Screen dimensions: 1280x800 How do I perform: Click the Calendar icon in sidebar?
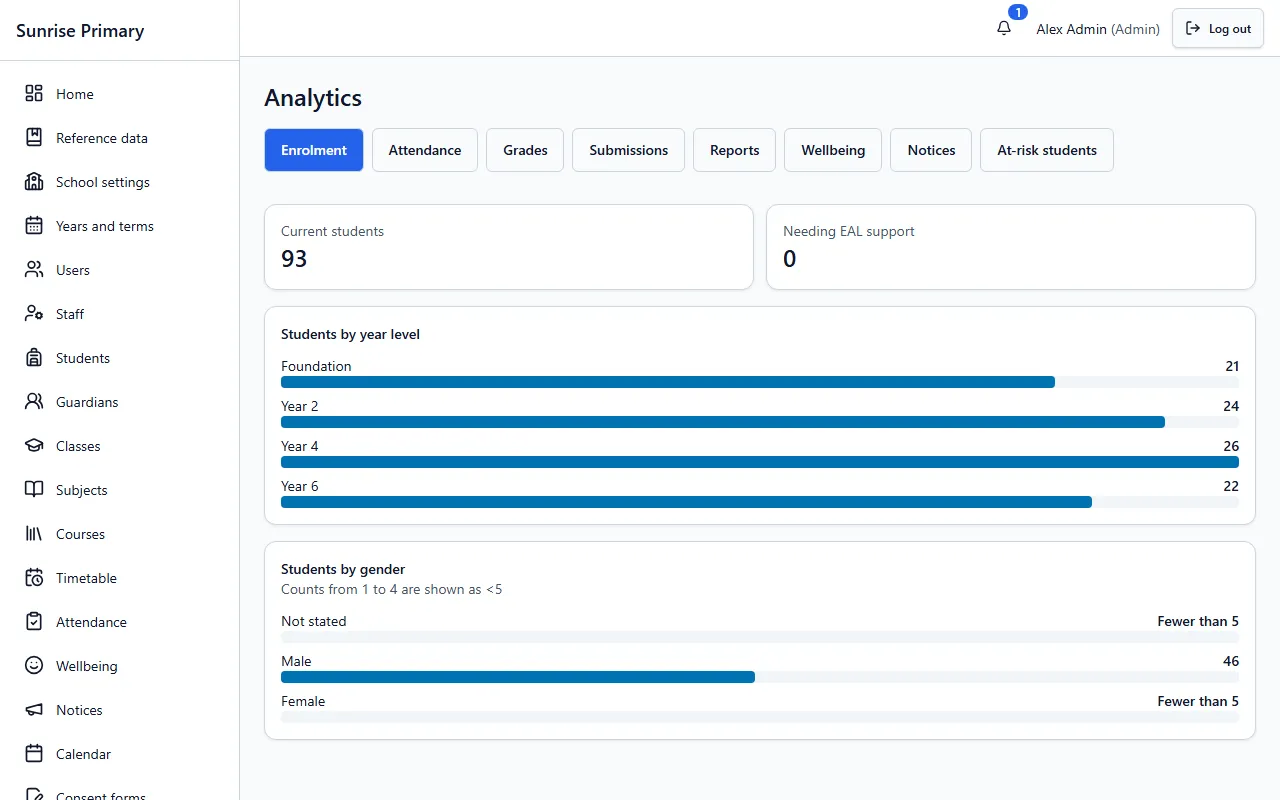pos(34,753)
